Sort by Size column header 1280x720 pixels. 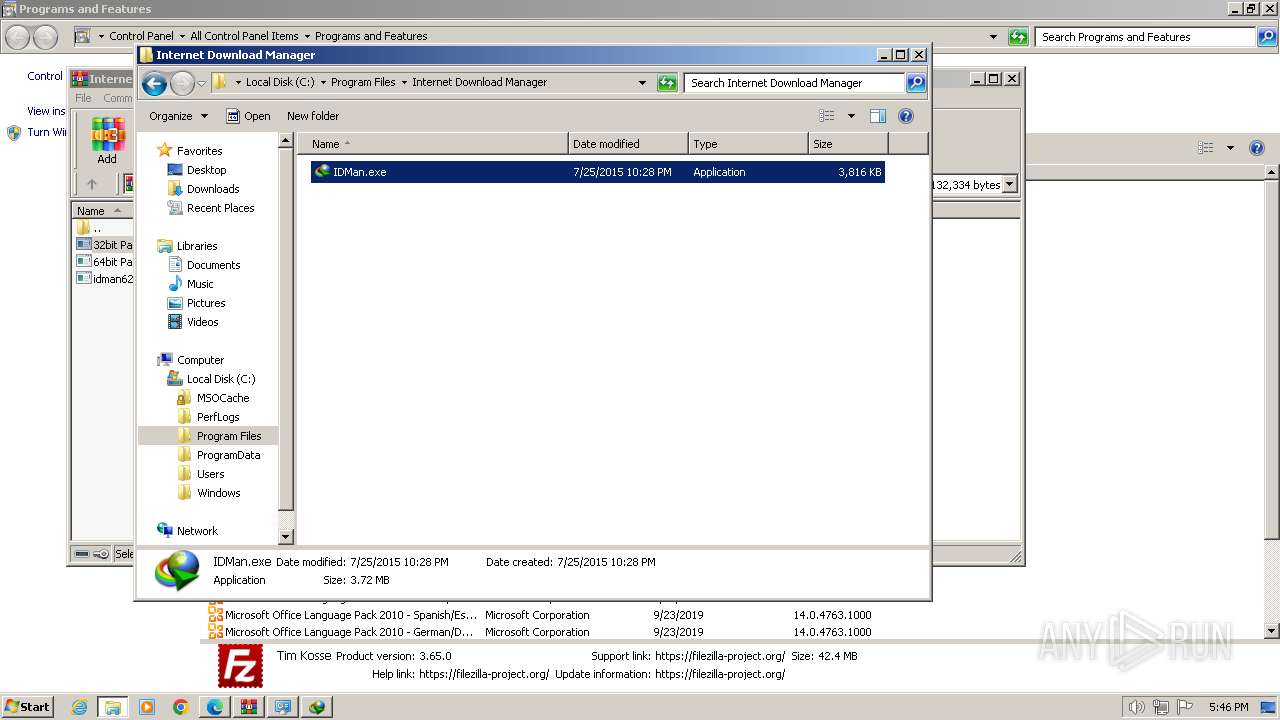pos(848,144)
